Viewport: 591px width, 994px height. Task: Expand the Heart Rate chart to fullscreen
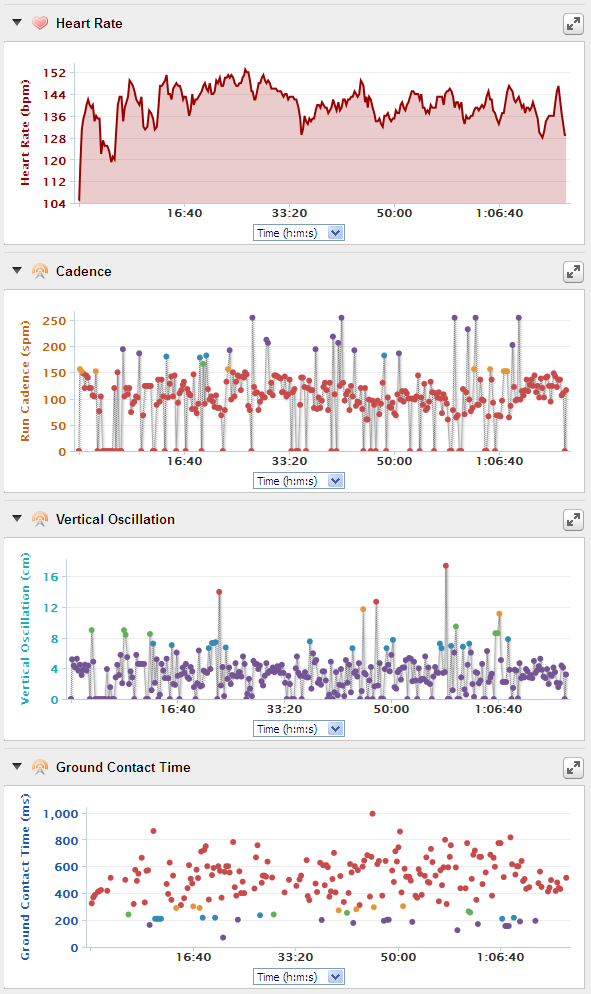point(573,24)
